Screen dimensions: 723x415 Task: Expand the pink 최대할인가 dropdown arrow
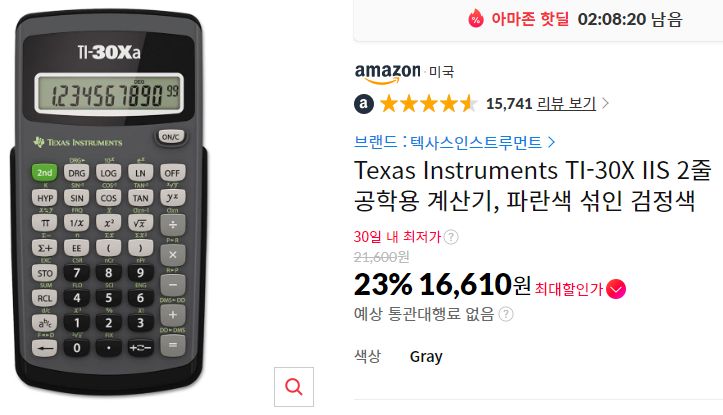tap(616, 289)
